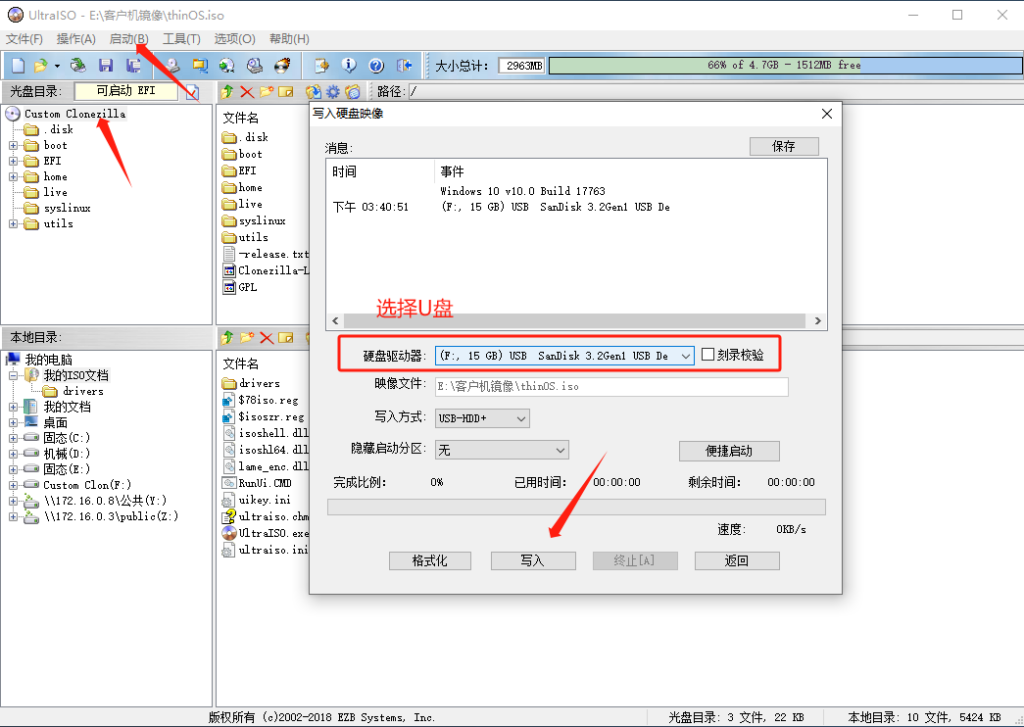Screen dimensions: 1024x727
Task: Click the 便捷启动 button
Action: click(x=729, y=451)
